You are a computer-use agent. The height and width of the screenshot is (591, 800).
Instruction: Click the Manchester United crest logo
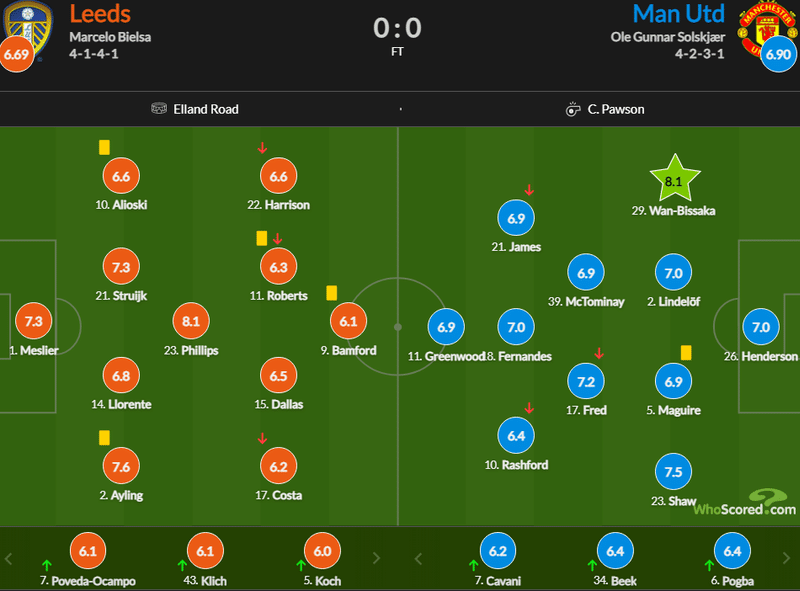[x=768, y=28]
